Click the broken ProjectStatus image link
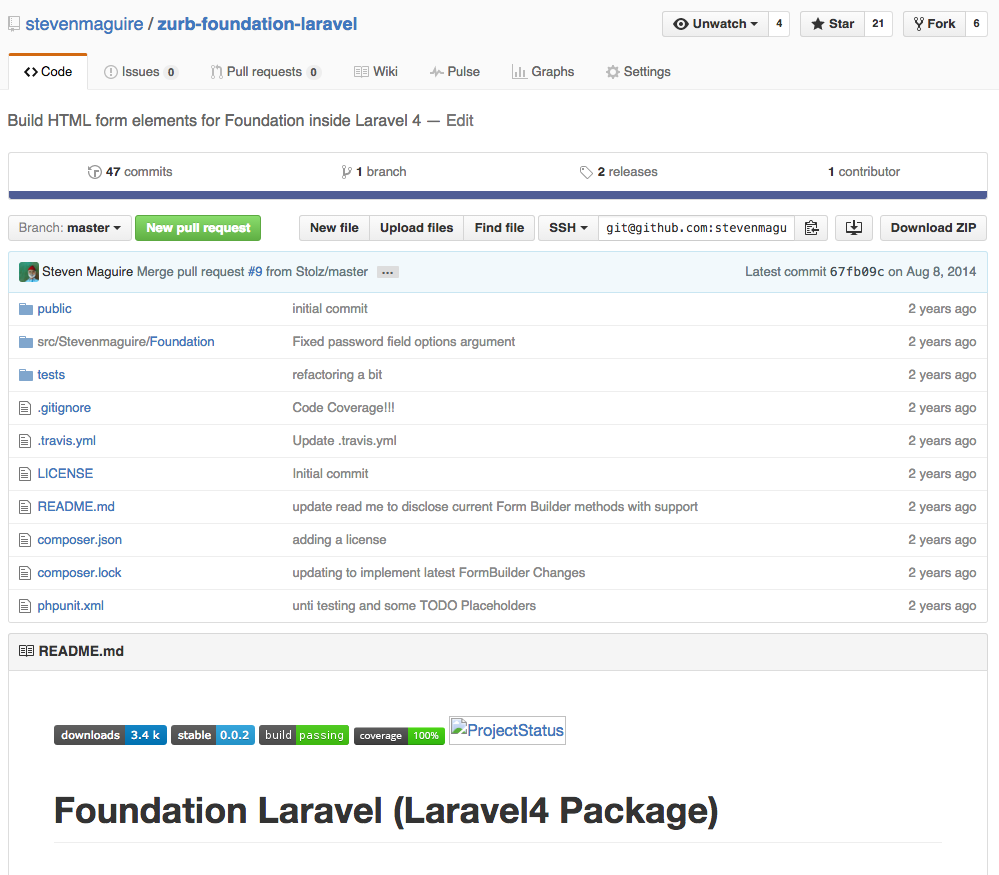This screenshot has height=875, width=999. pyautogui.click(x=507, y=730)
